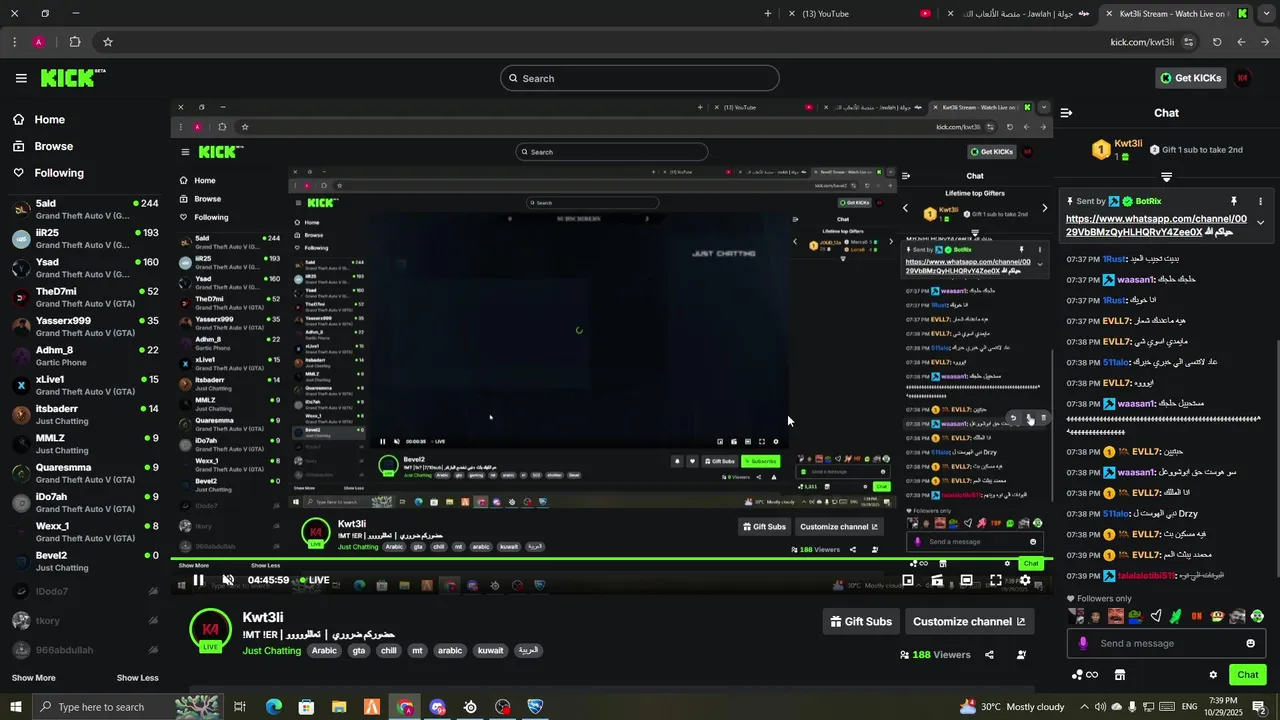
Task: Open File Explorer from taskbar
Action: [x=339, y=707]
